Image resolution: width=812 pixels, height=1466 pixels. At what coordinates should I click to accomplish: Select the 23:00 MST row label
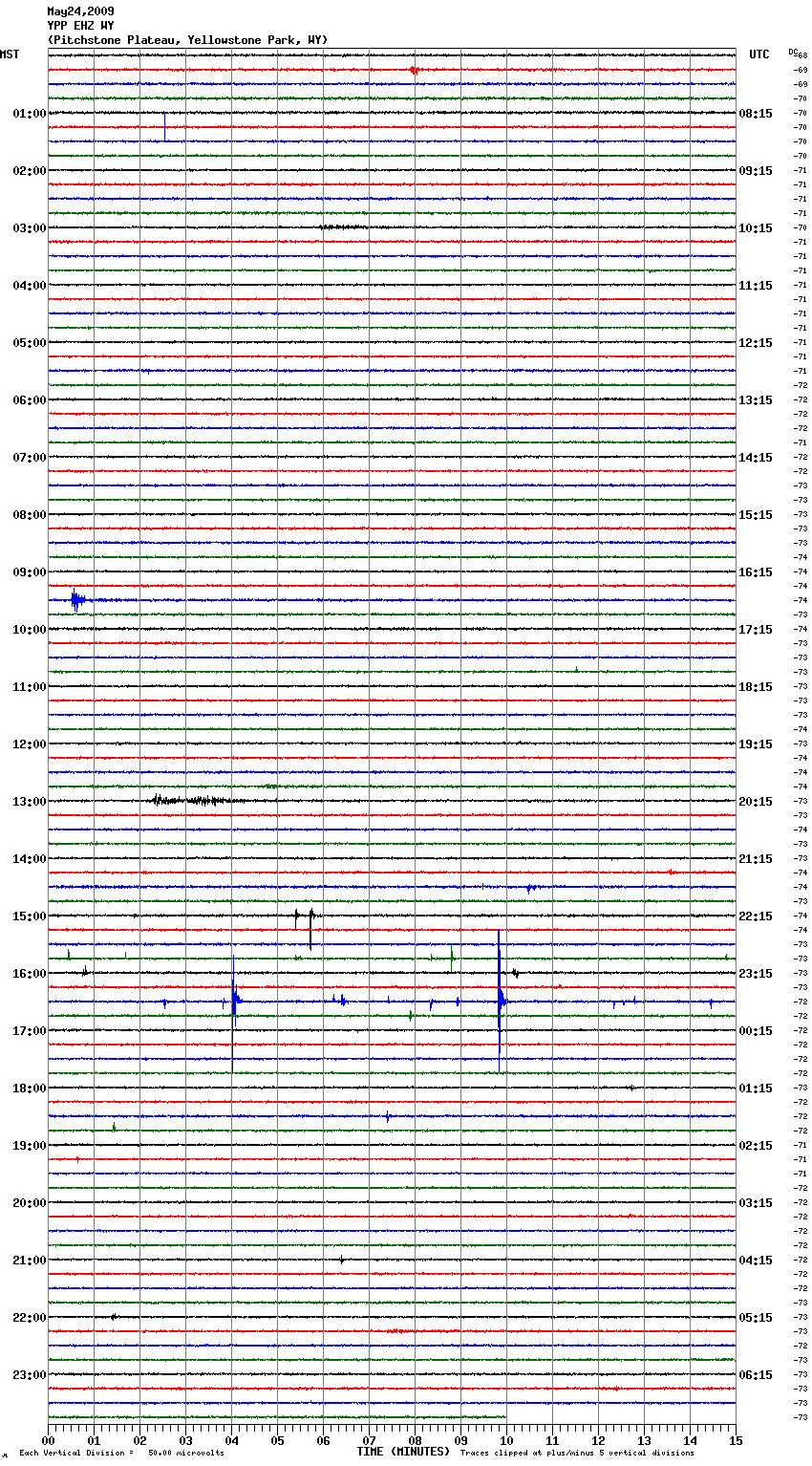click(x=30, y=1375)
